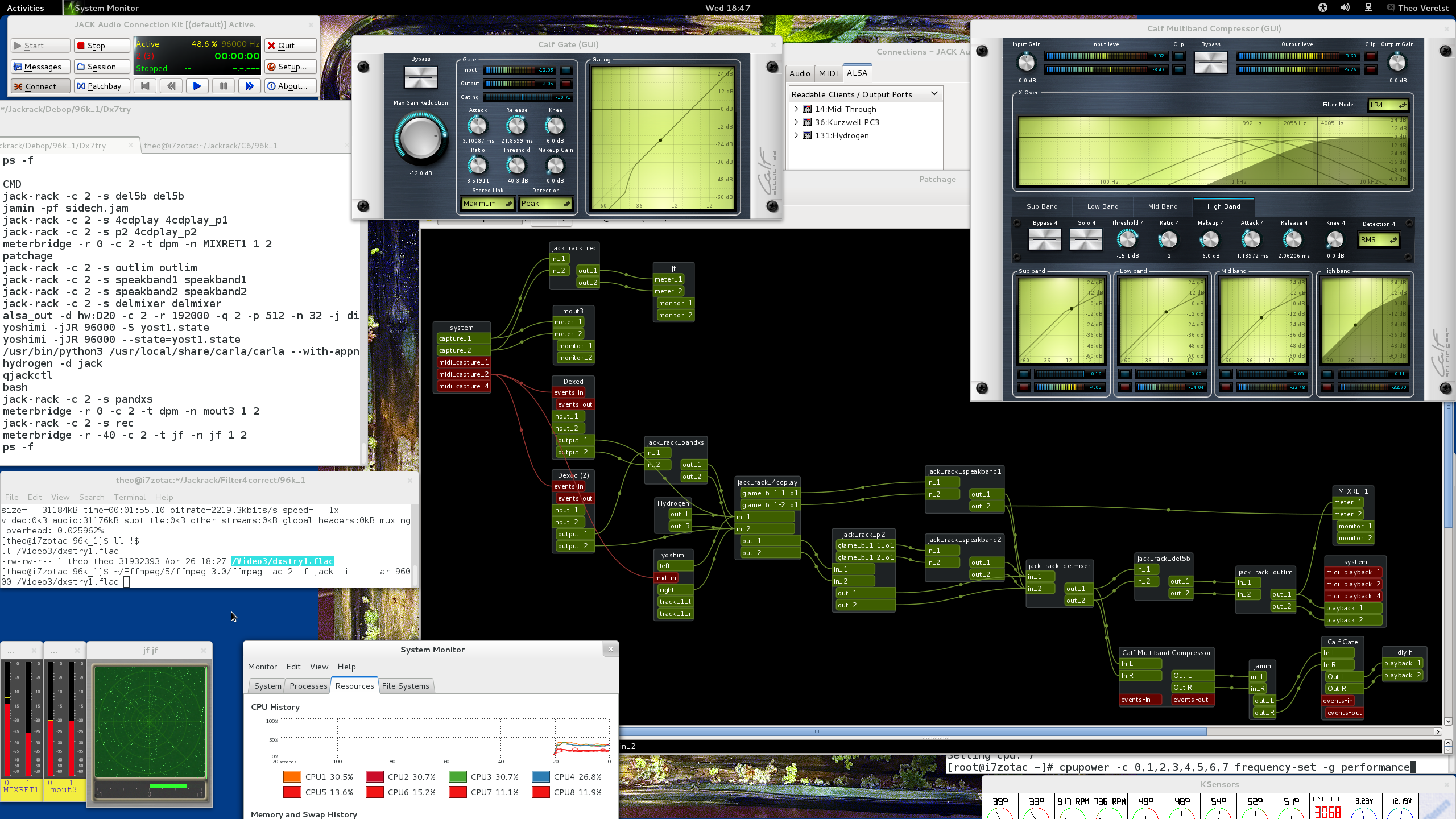This screenshot has height=819, width=1456.
Task: Open the system volume icon in top bar
Action: 1345,7
